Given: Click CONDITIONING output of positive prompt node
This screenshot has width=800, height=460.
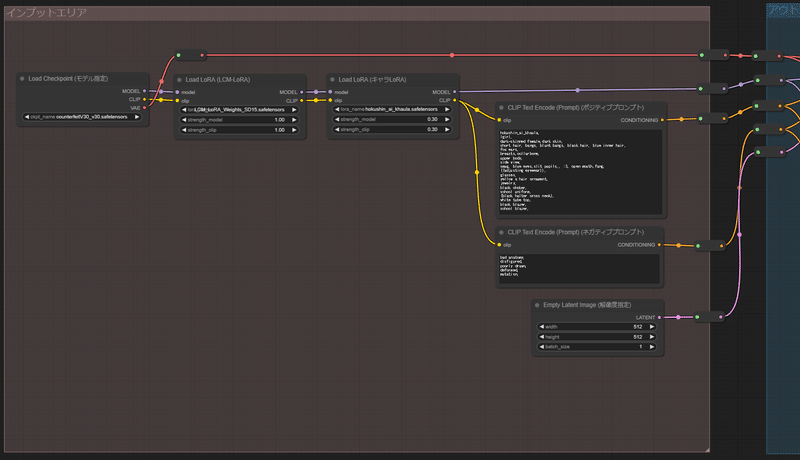Looking at the screenshot, I should (662, 120).
